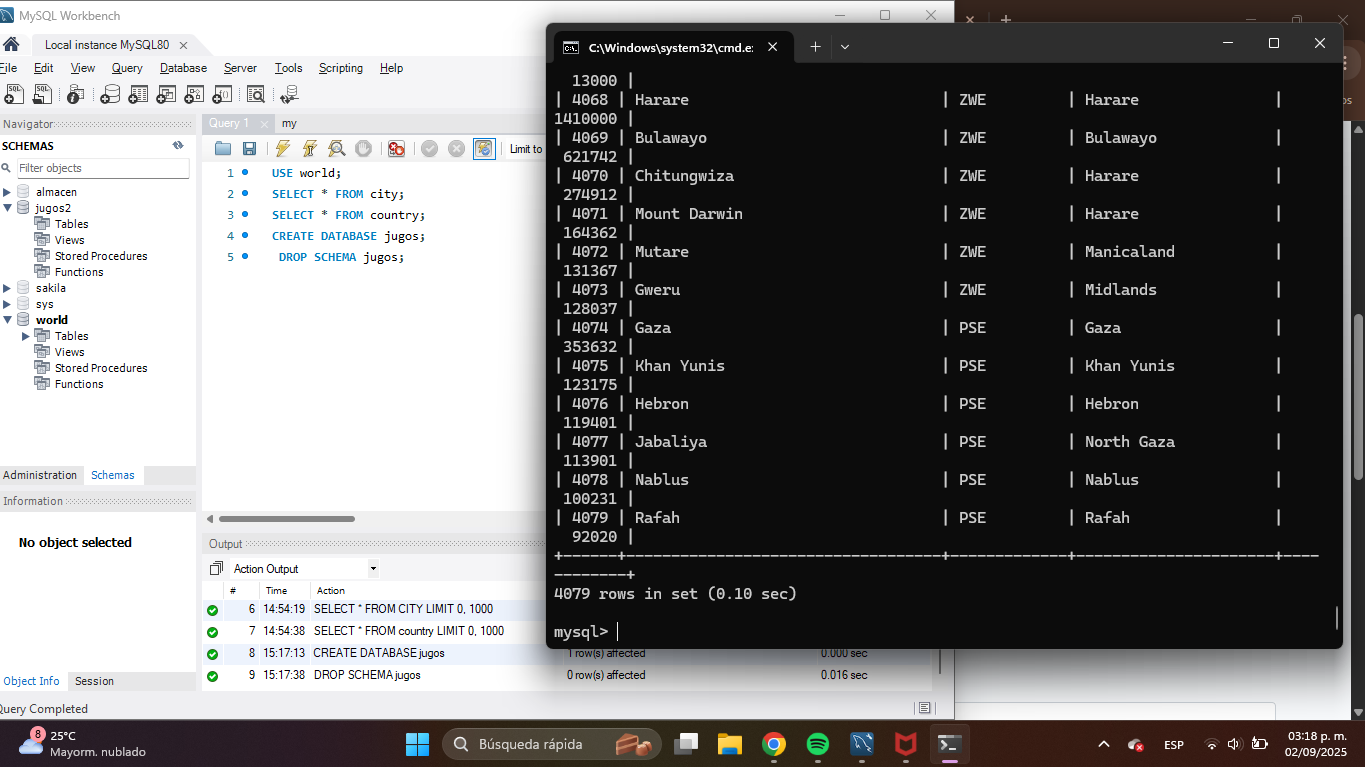Search table data icon in toolbar

[256, 94]
